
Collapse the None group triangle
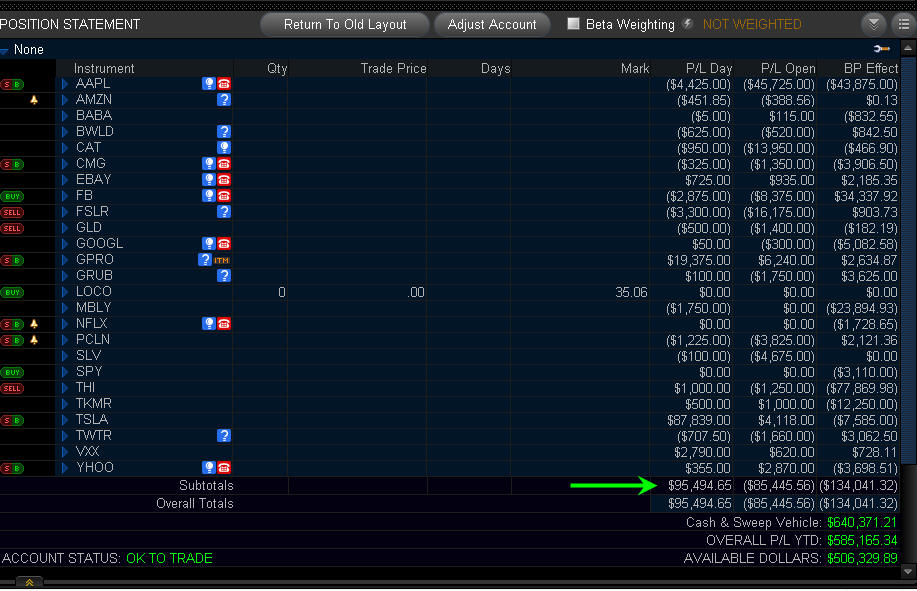(5, 50)
